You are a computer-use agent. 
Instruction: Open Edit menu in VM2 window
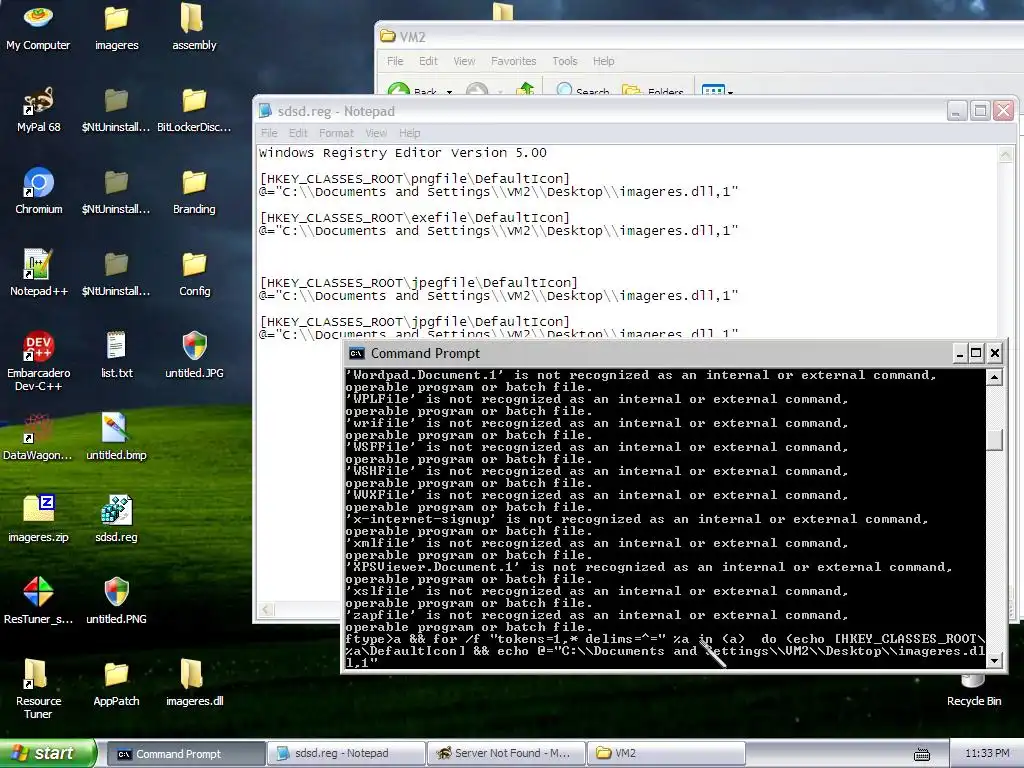tap(428, 61)
